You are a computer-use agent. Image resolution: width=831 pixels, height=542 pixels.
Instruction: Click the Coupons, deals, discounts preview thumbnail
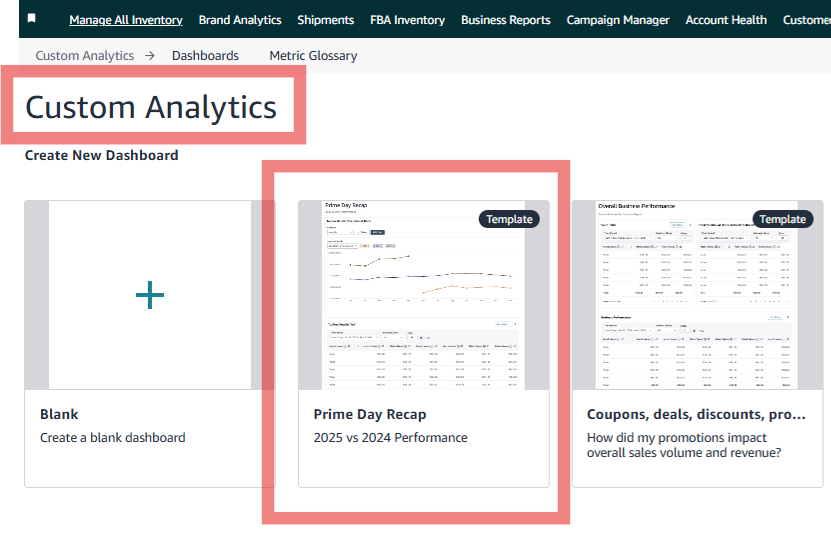point(697,295)
